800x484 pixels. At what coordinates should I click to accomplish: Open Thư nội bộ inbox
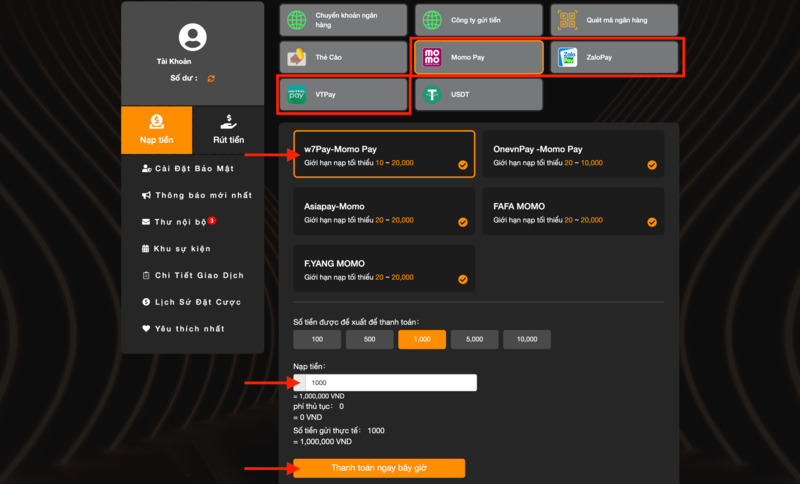[x=180, y=222]
